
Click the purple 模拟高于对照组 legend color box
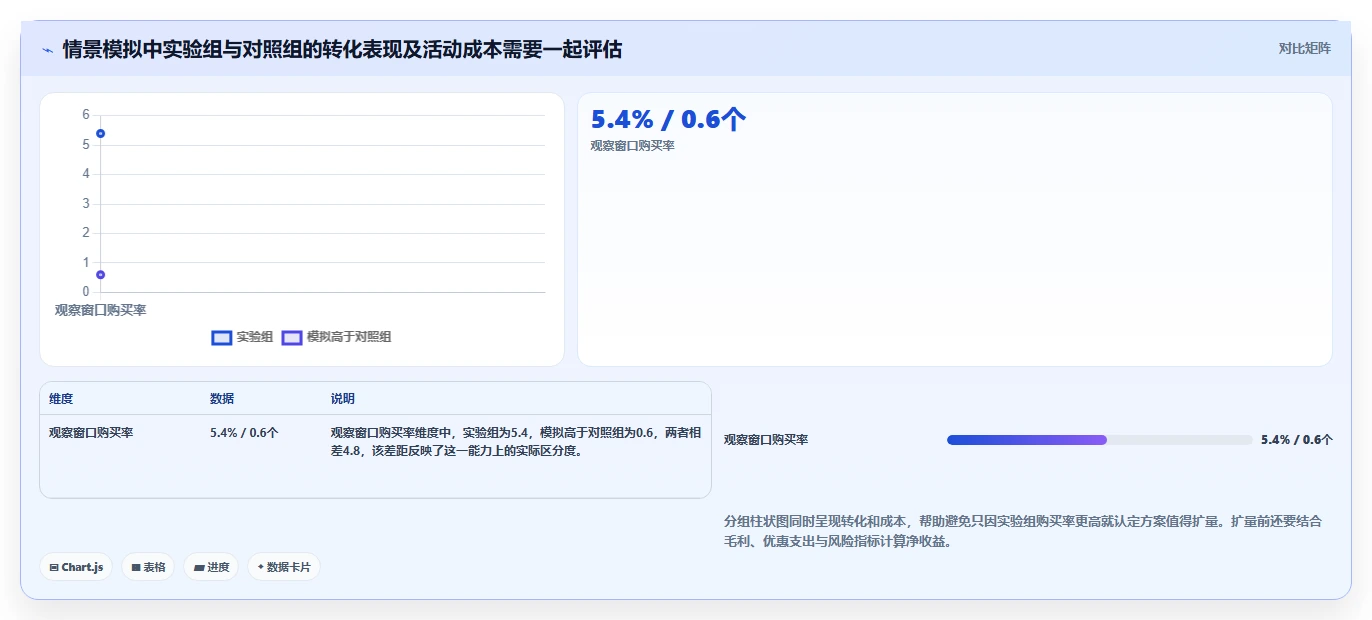pos(292,338)
